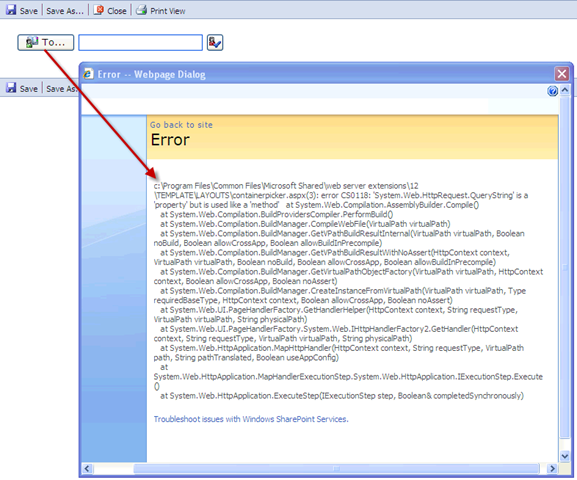Click the To... address book button
577x480 pixels.
46,42
